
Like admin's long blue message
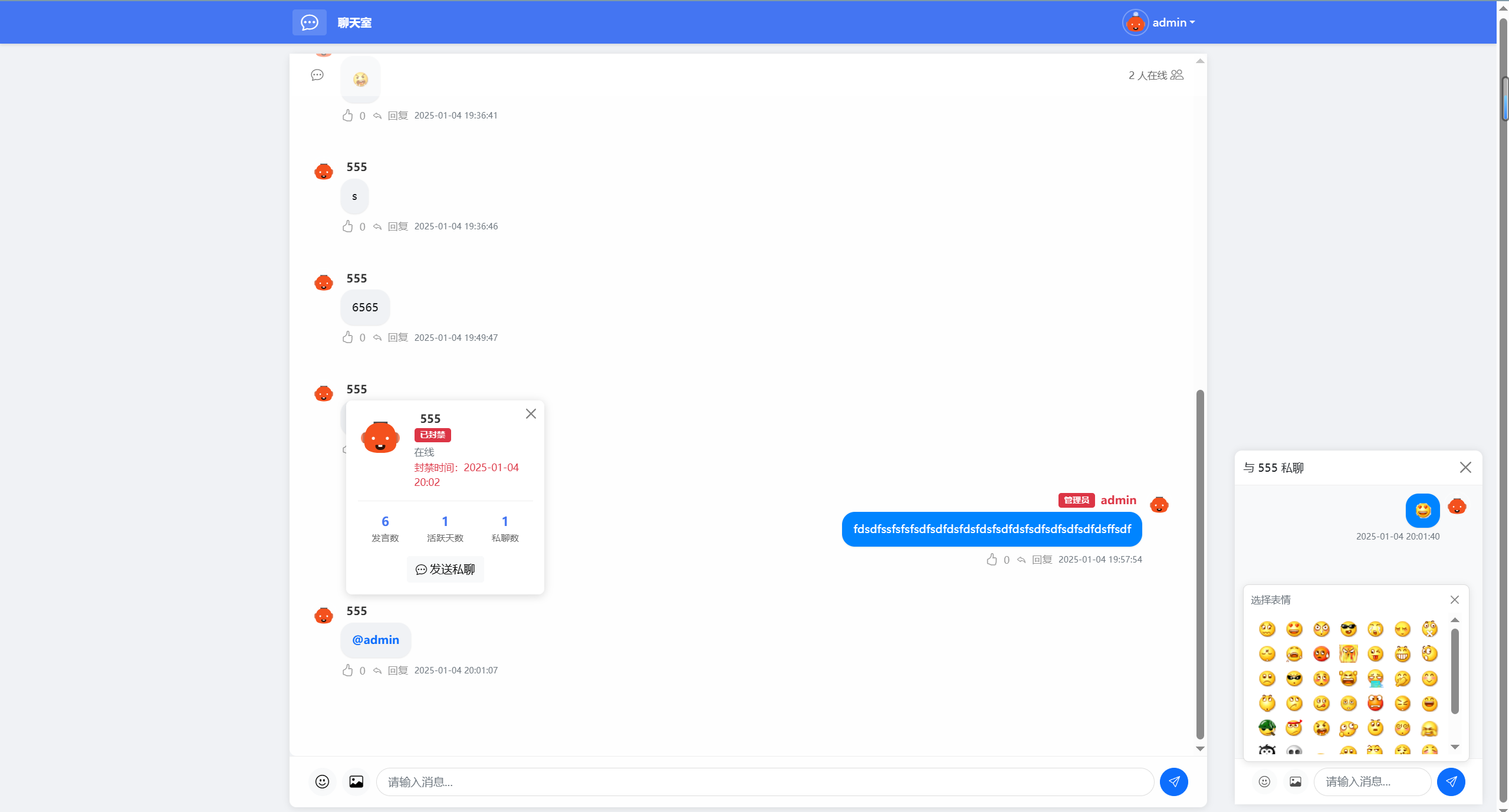pos(992,560)
